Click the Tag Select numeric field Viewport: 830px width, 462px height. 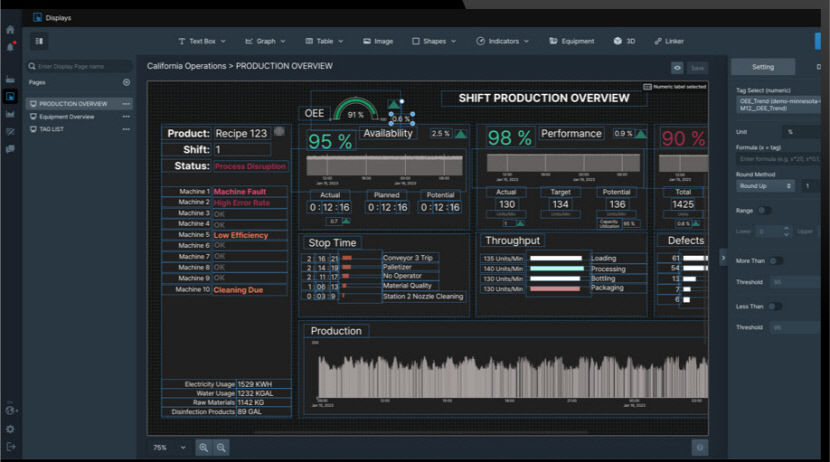[778, 105]
